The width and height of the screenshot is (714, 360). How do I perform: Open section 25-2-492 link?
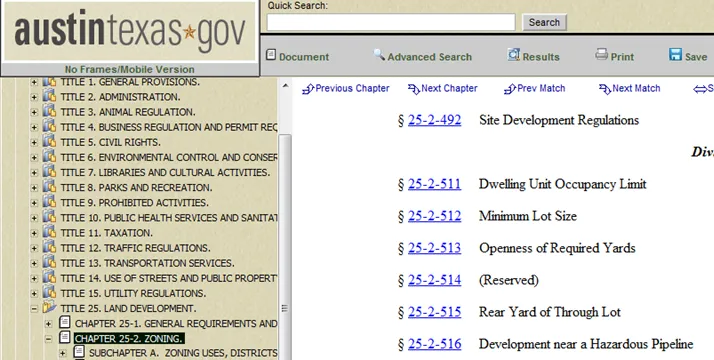coord(434,120)
